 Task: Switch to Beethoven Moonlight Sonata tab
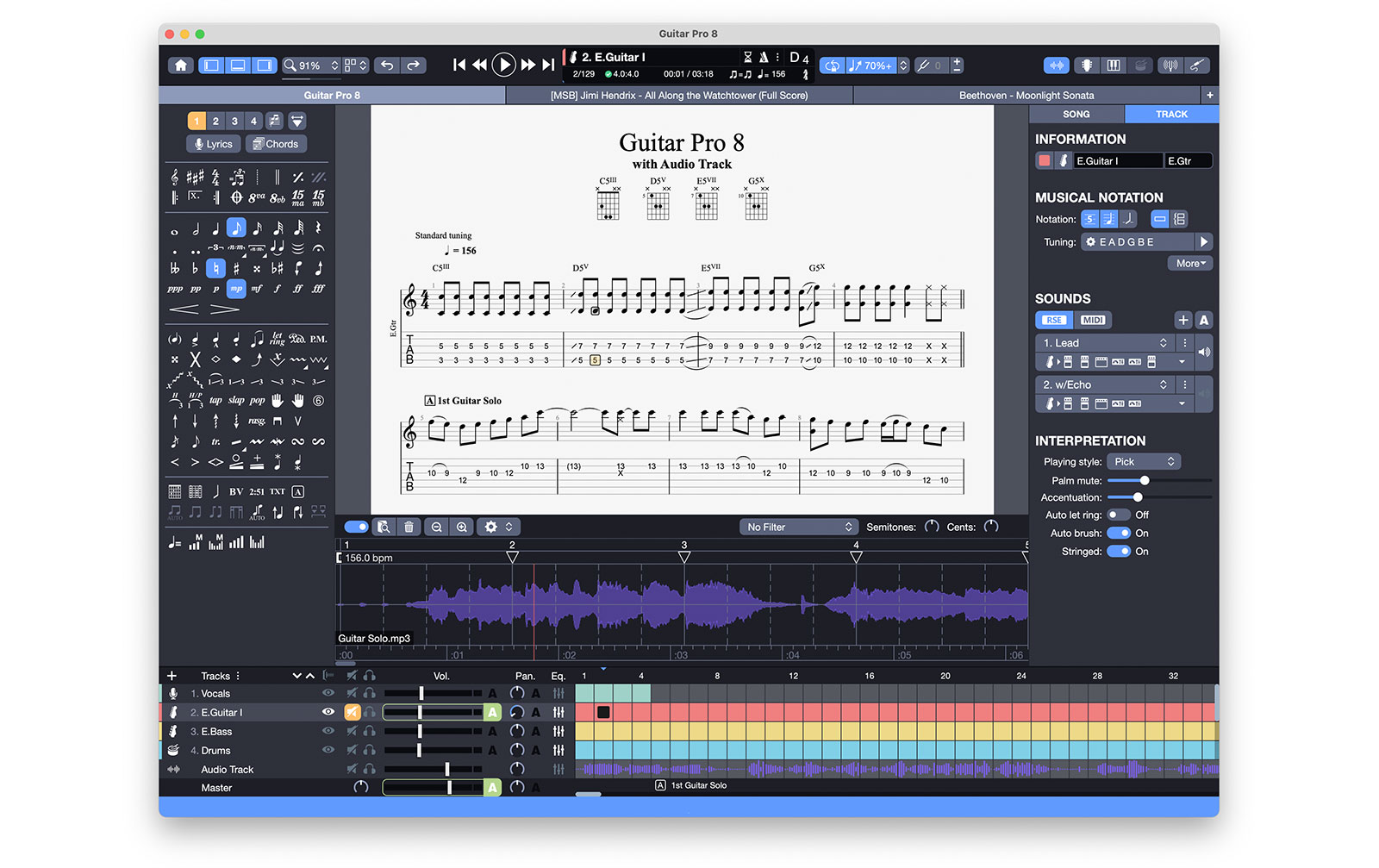click(x=1026, y=96)
